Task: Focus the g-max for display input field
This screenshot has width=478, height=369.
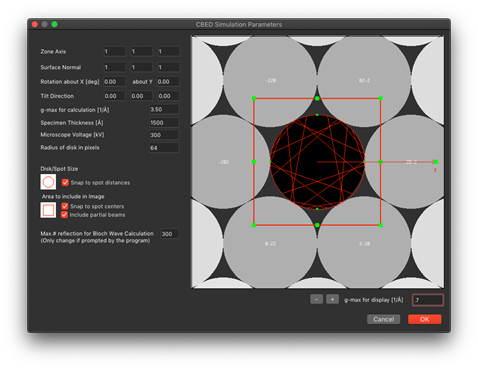Action: (x=428, y=300)
